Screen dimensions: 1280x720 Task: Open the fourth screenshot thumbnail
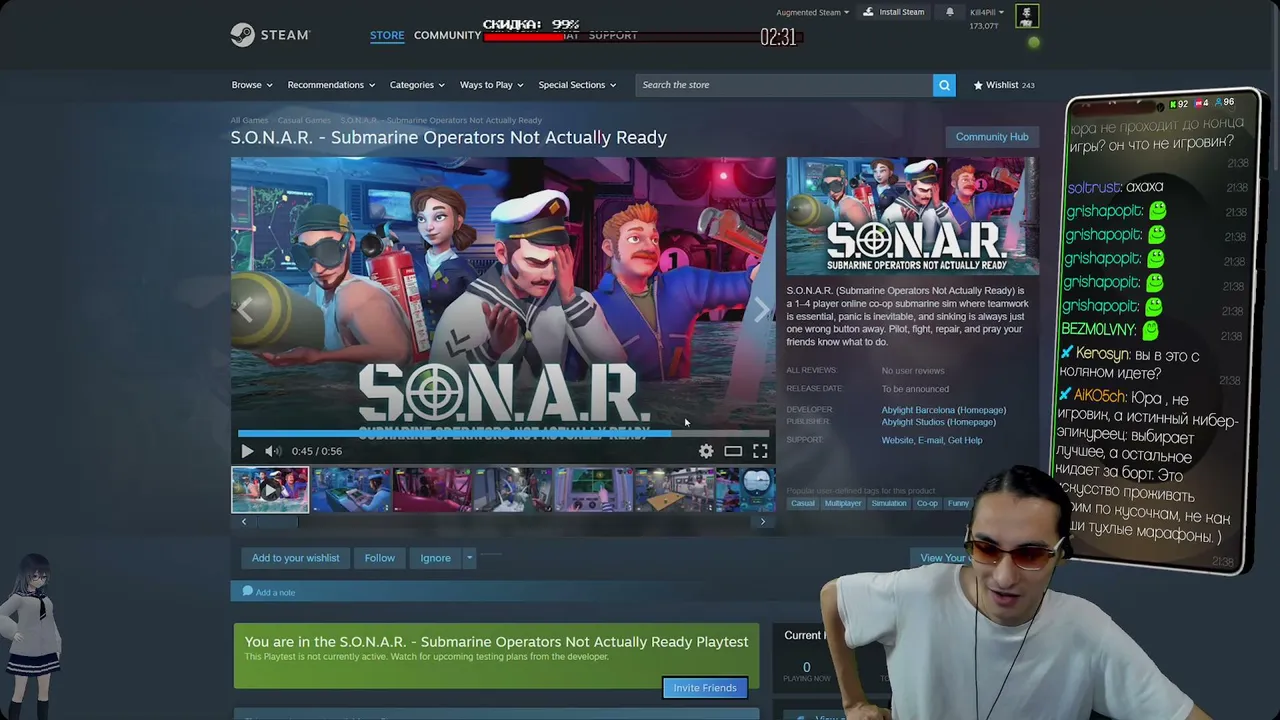pos(513,490)
